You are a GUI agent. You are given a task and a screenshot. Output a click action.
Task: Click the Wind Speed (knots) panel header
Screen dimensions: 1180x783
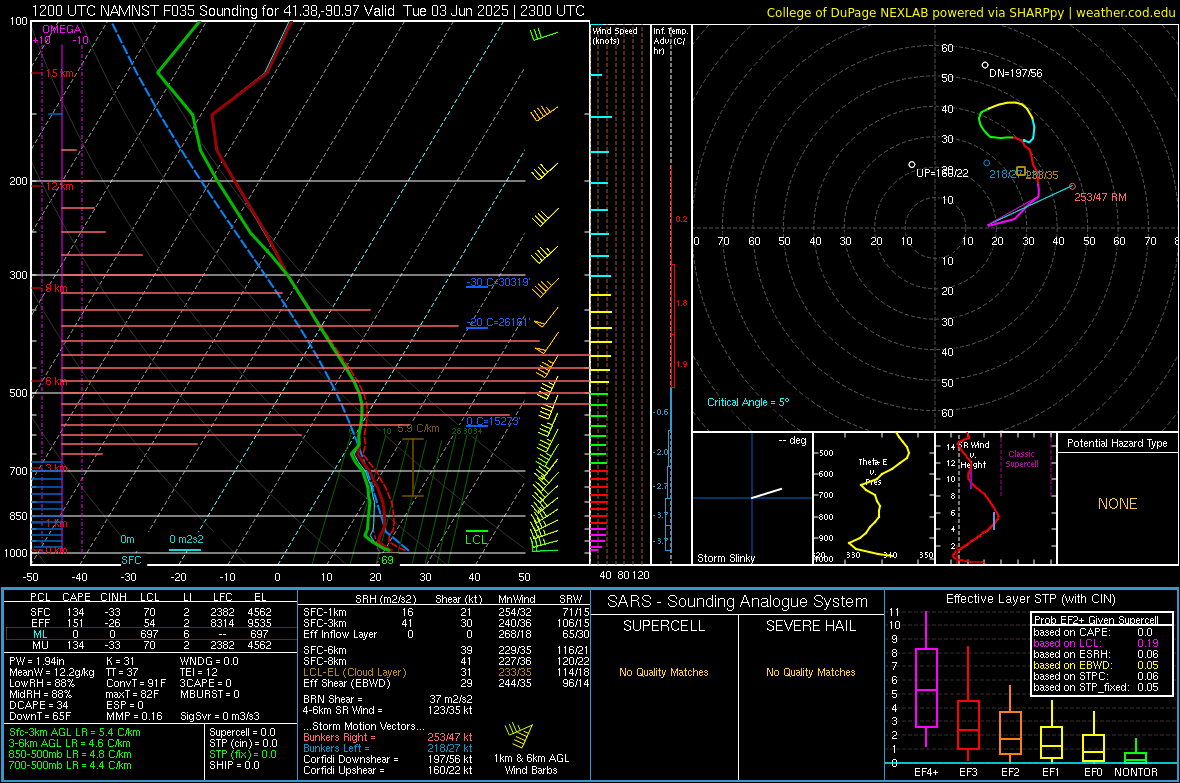(615, 36)
